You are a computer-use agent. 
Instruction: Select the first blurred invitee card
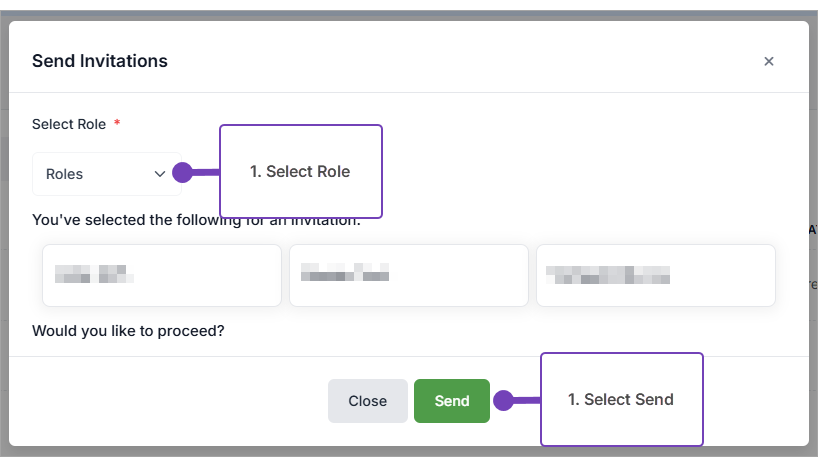coord(161,275)
